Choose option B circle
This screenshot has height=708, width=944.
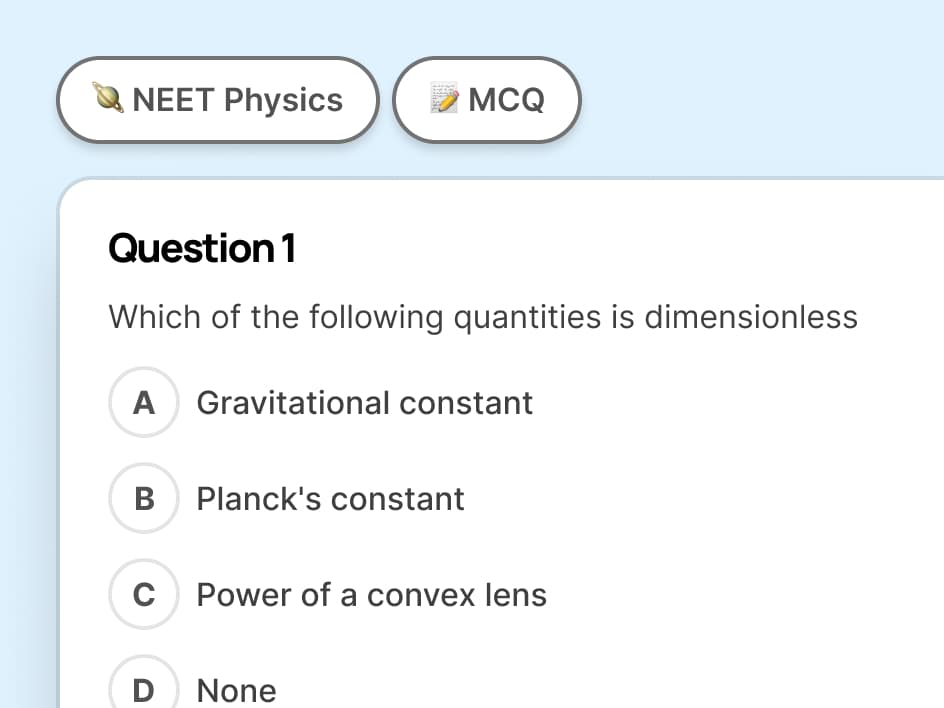point(144,498)
